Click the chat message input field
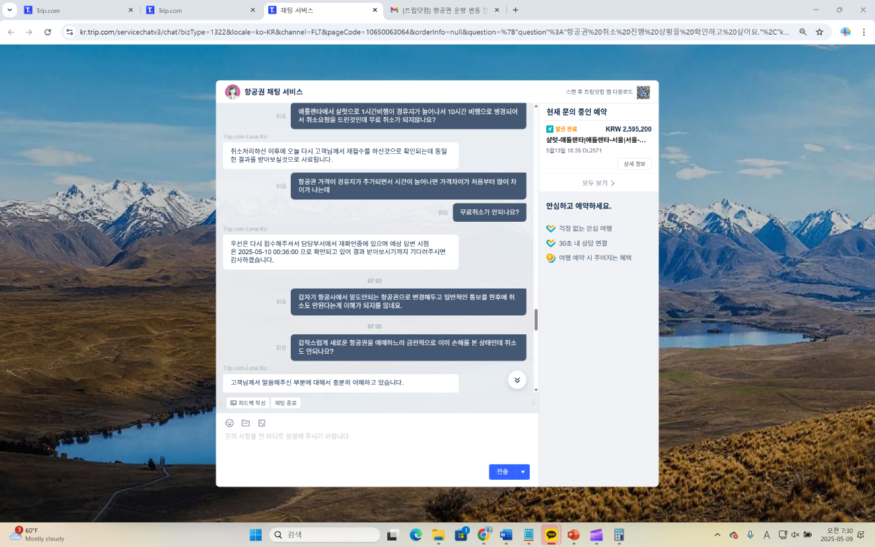875x547 pixels. 377,436
